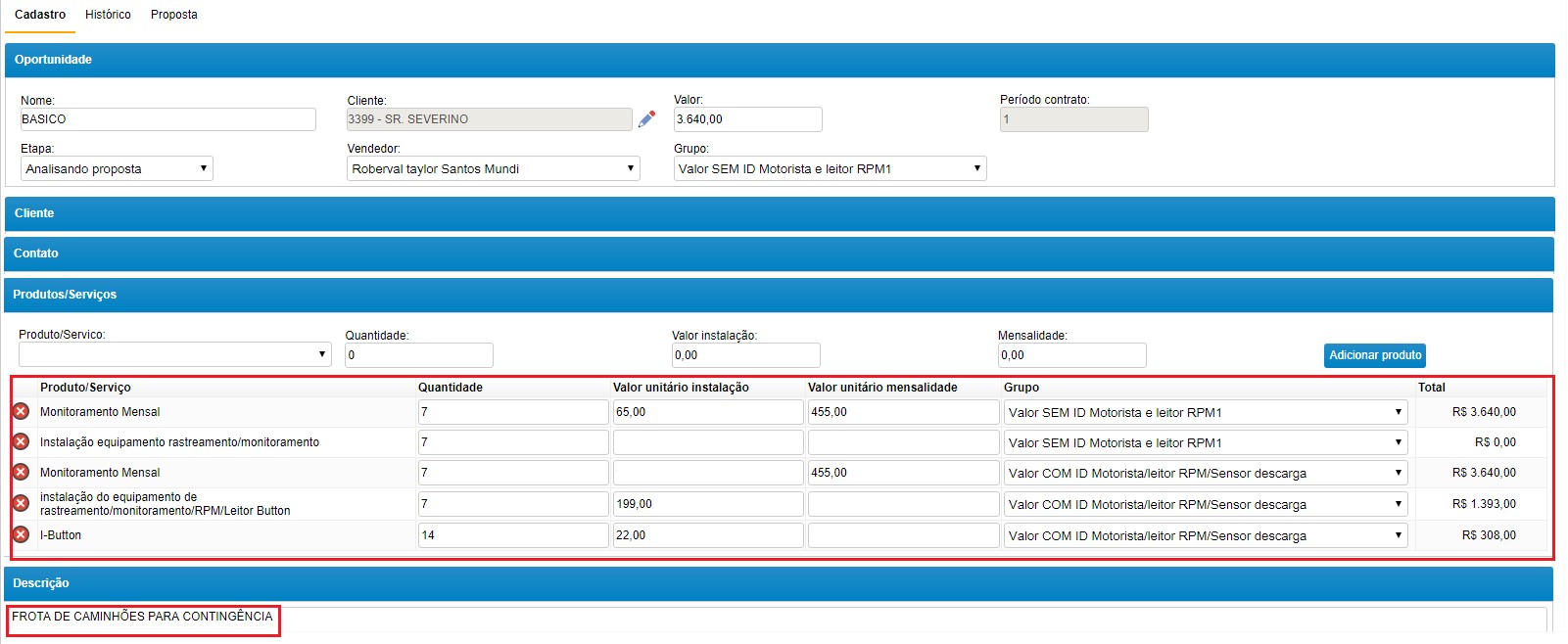This screenshot has width=1568, height=644.
Task: Open the Vendedor dropdown
Action: pyautogui.click(x=493, y=168)
